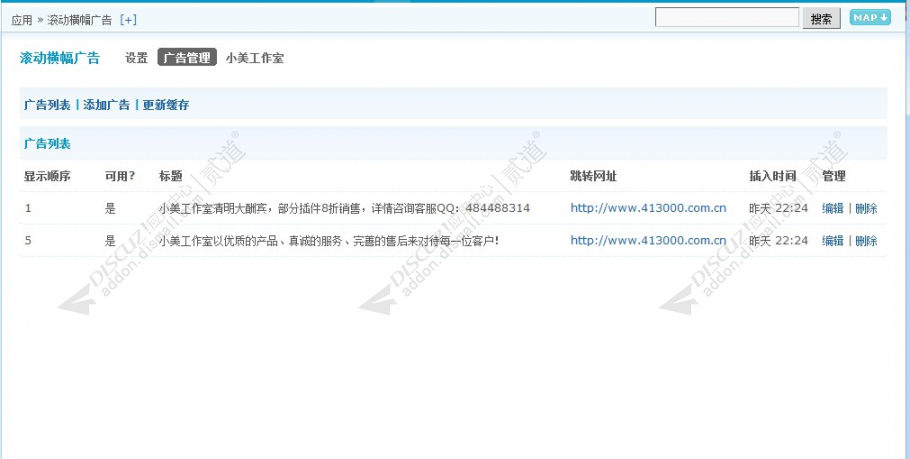
Task: Open the URL link in row 5
Action: click(x=648, y=240)
